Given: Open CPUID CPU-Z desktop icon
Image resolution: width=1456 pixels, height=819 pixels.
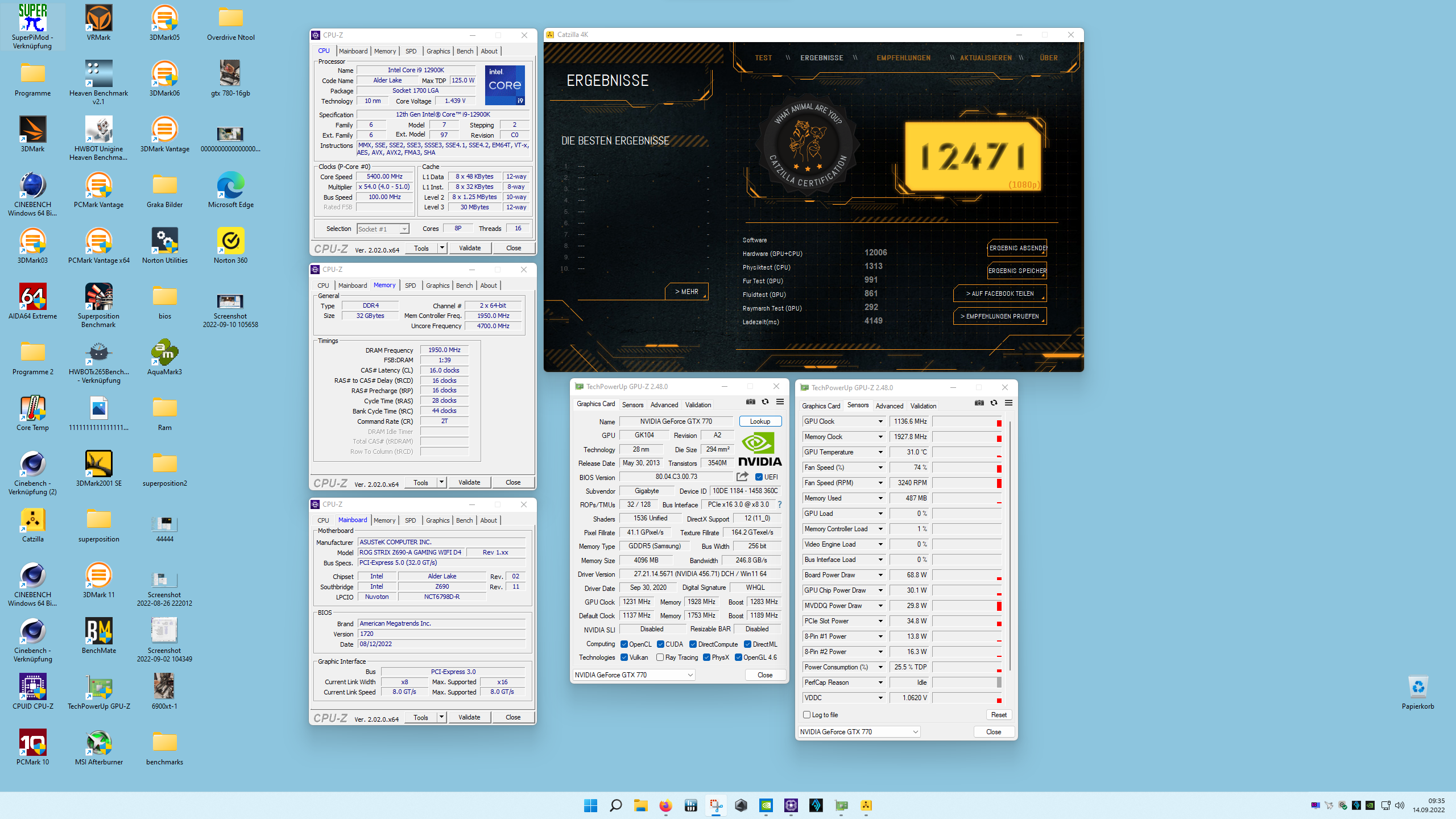Looking at the screenshot, I should click(32, 692).
